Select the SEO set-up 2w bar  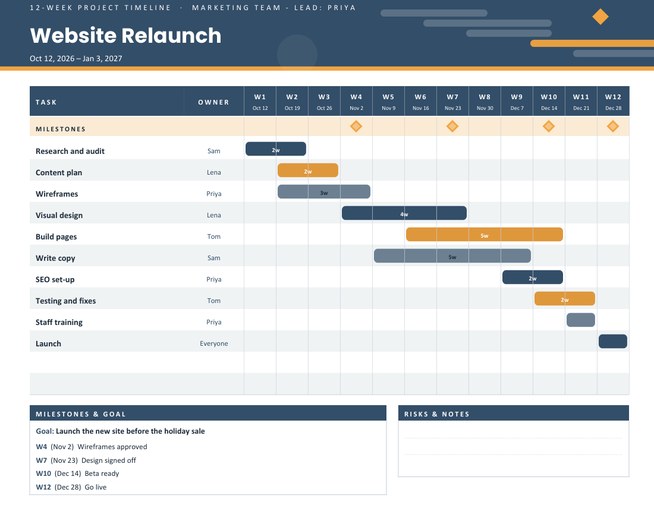coord(533,277)
